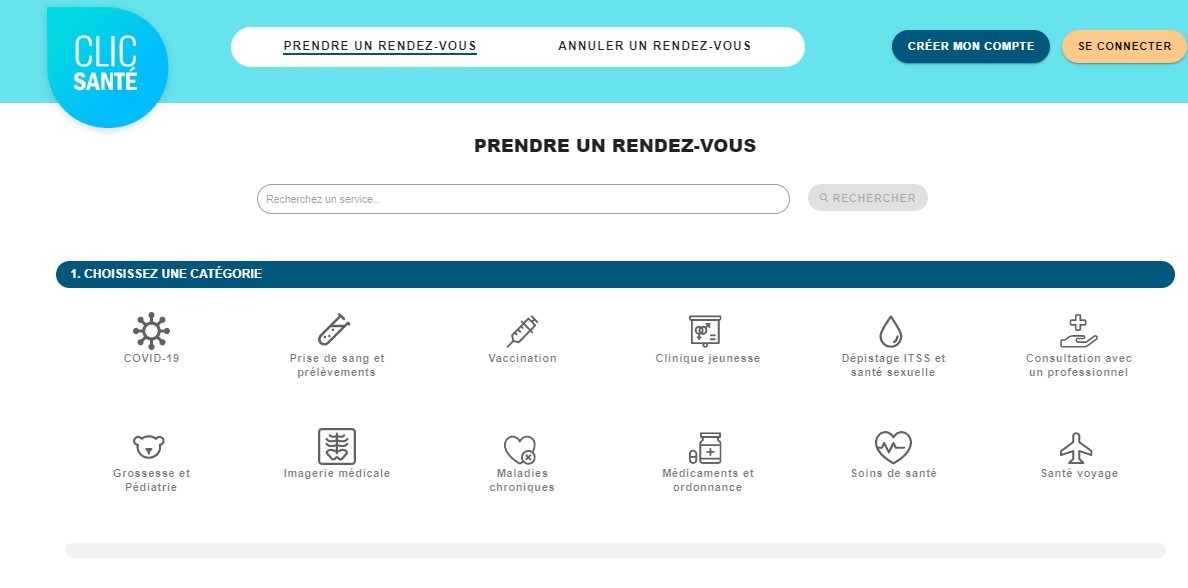The height and width of the screenshot is (588, 1188).
Task: Click inside the service search field
Action: click(522, 198)
